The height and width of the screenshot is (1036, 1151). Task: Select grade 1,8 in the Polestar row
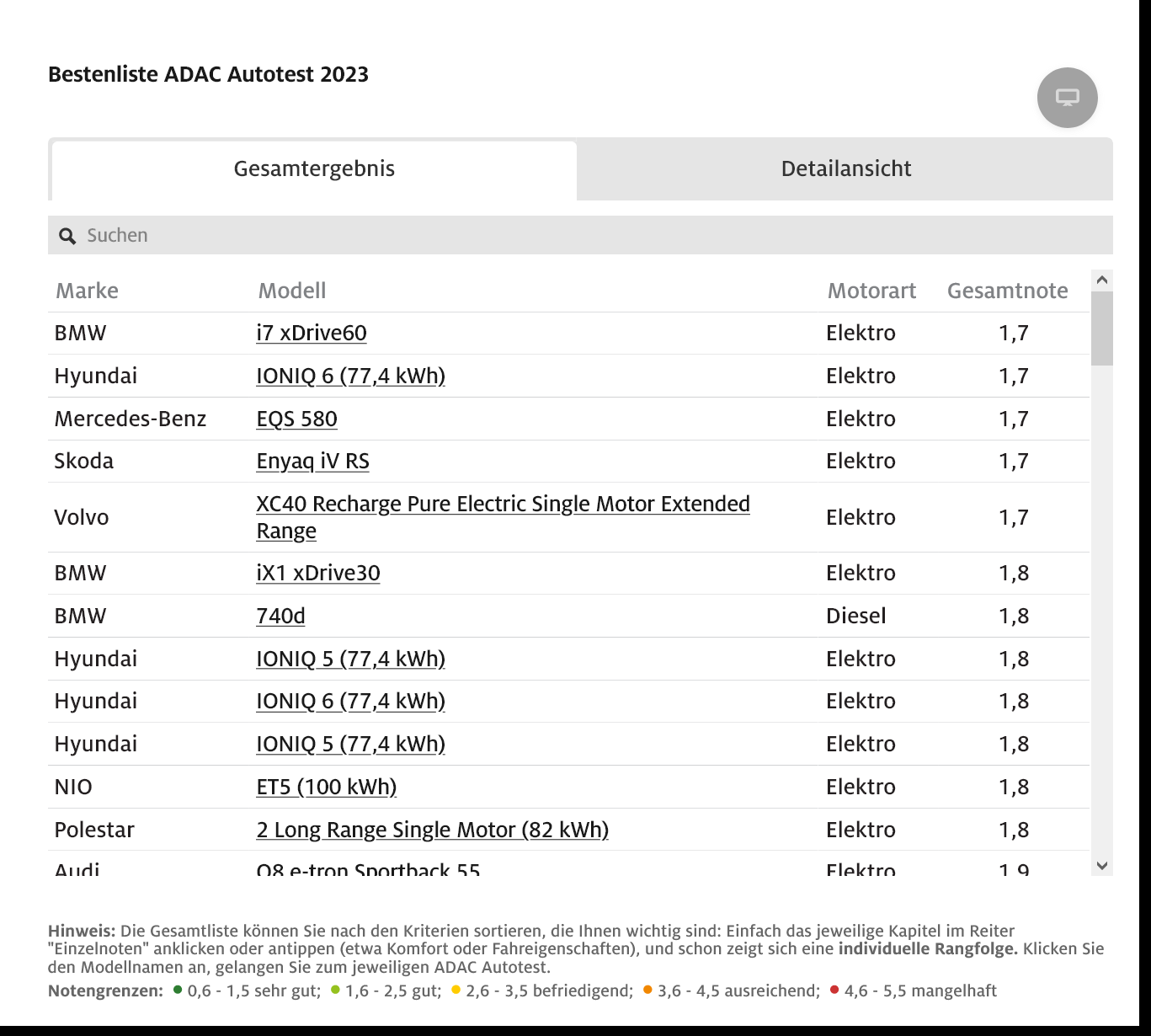[1014, 830]
